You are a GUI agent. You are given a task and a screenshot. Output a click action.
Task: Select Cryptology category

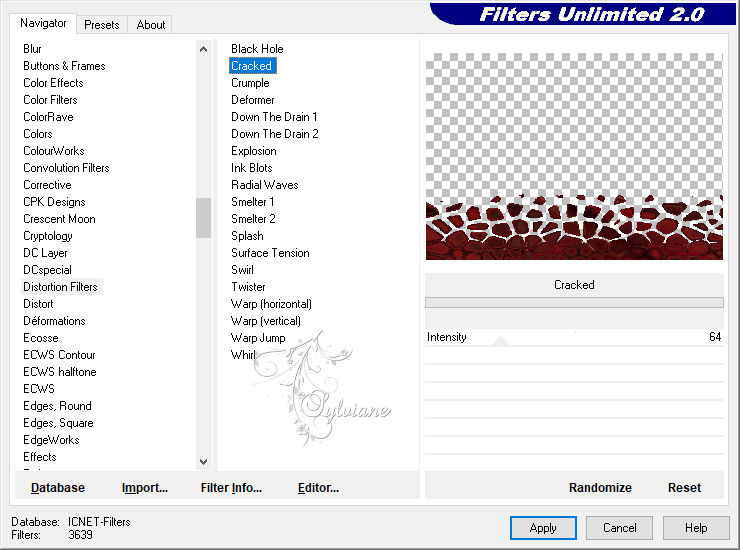(x=48, y=236)
